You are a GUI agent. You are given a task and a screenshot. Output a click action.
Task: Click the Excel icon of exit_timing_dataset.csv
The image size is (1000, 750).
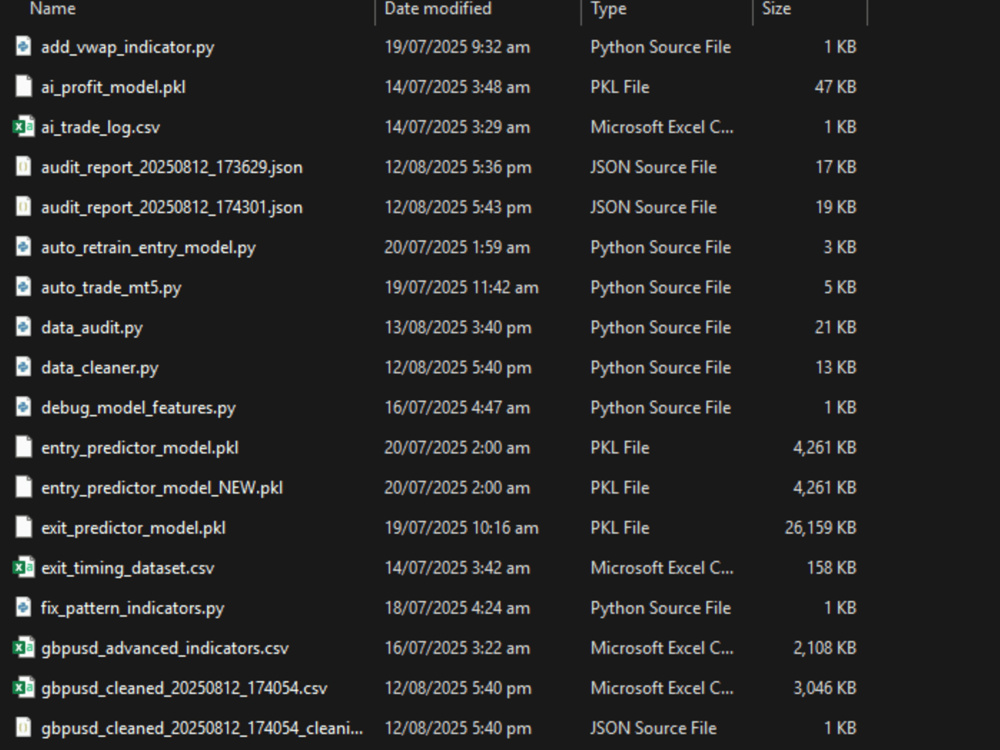tap(24, 568)
